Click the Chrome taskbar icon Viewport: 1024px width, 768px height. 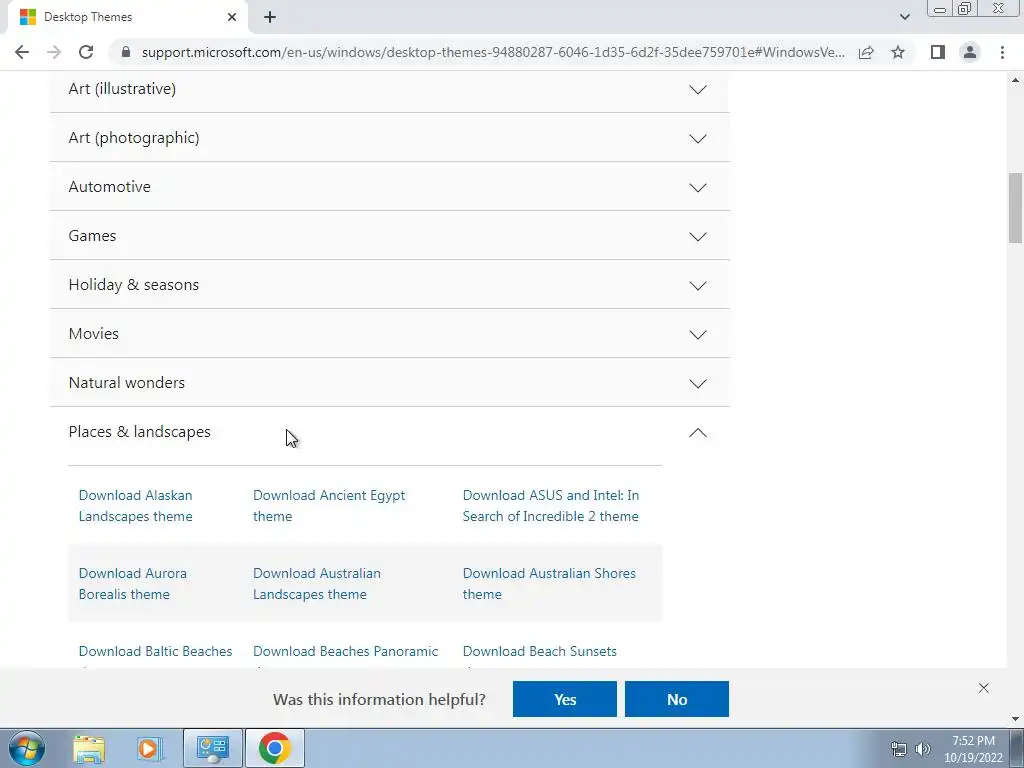click(275, 748)
